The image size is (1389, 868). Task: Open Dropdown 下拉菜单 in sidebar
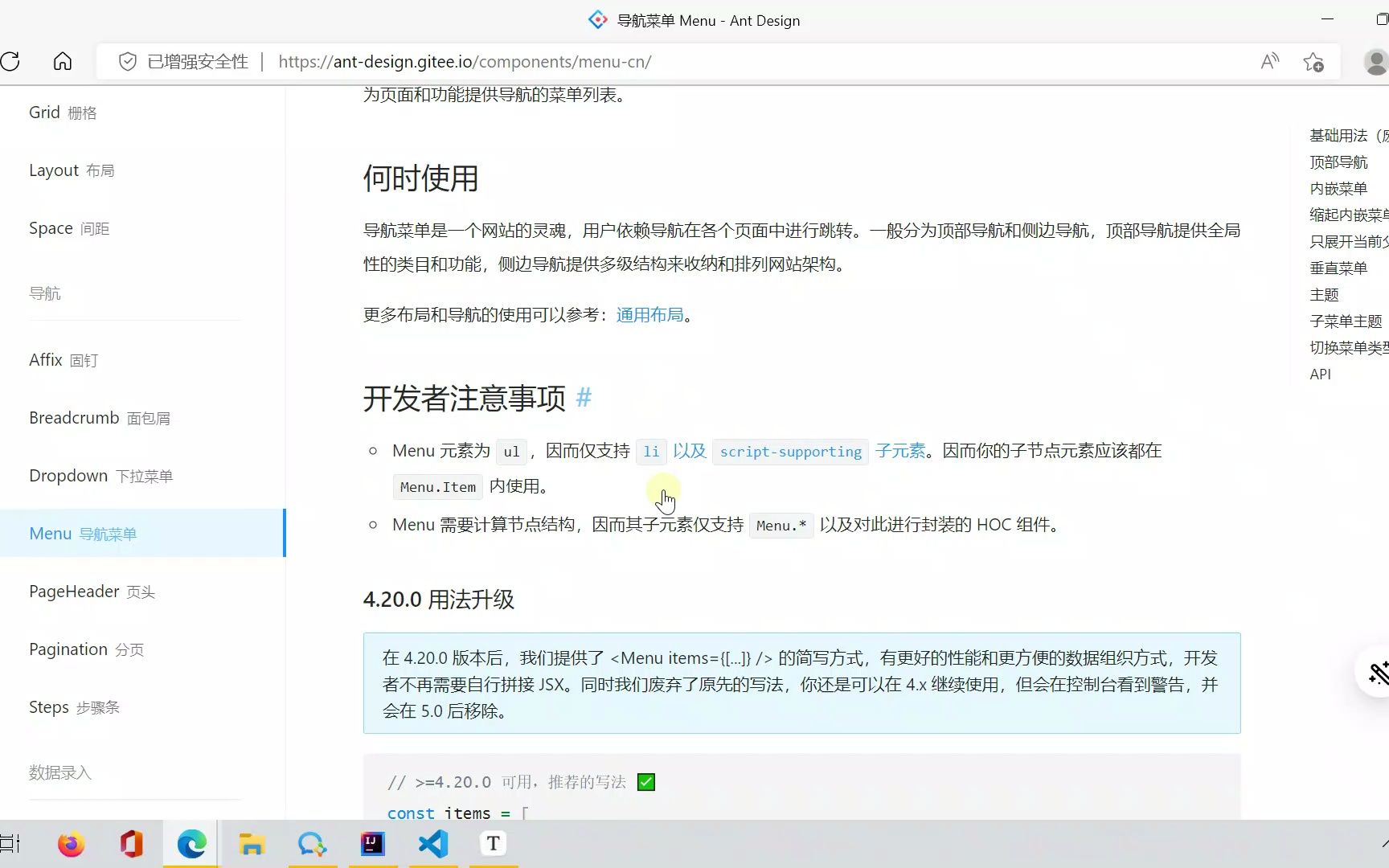pyautogui.click(x=101, y=476)
